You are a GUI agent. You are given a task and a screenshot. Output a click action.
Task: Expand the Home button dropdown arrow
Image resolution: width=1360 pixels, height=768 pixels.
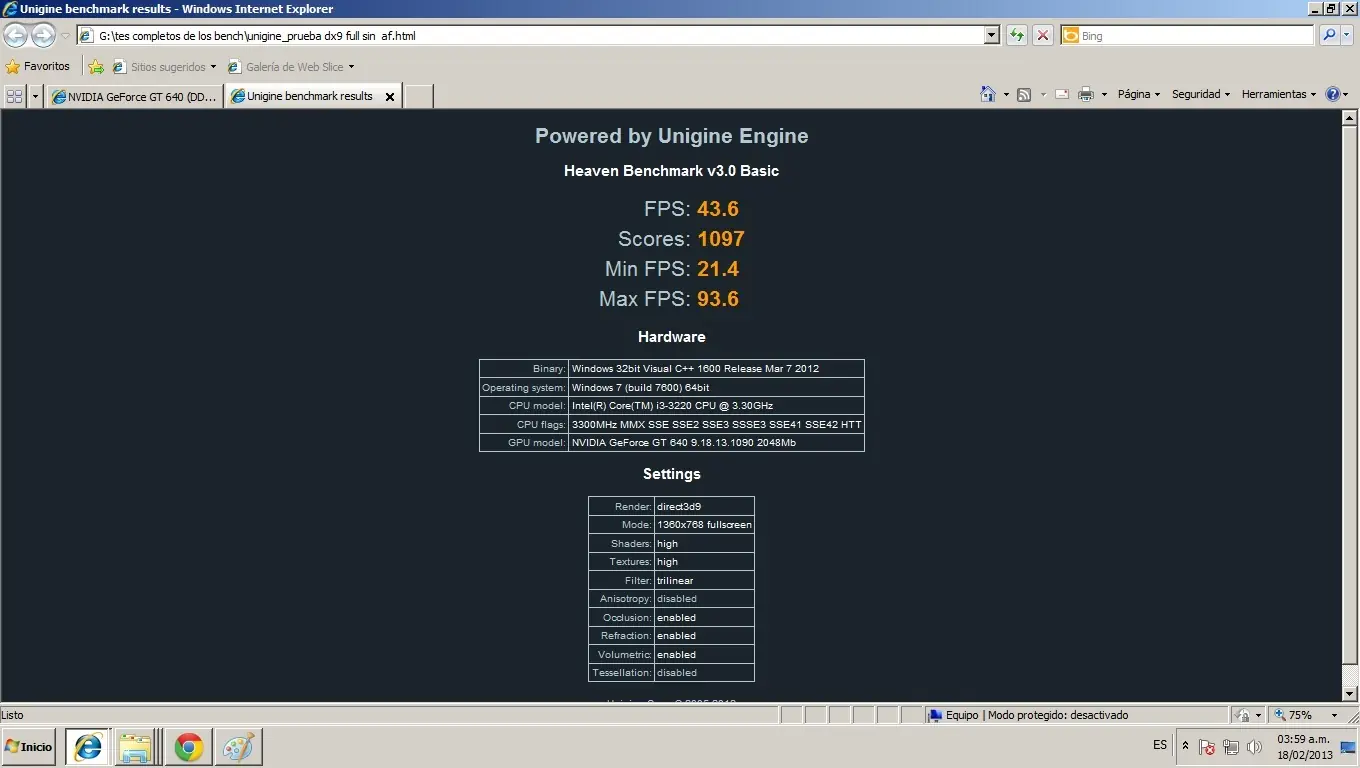pos(1006,95)
